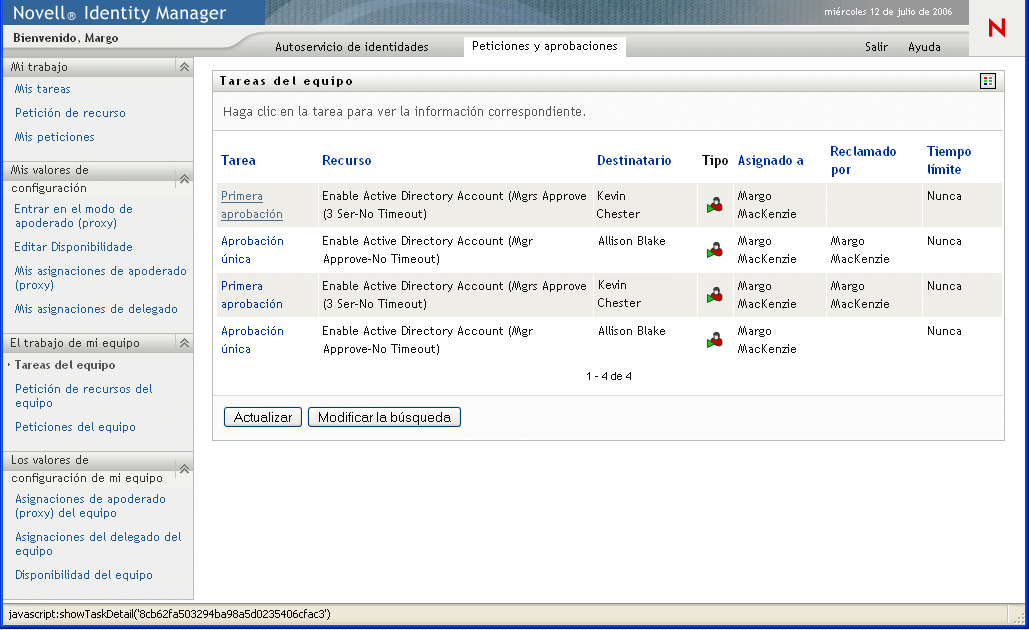Screen dimensions: 1029x630
Task: Open Mis asignaciones de apoderado (proxy)
Action: [x=100, y=278]
